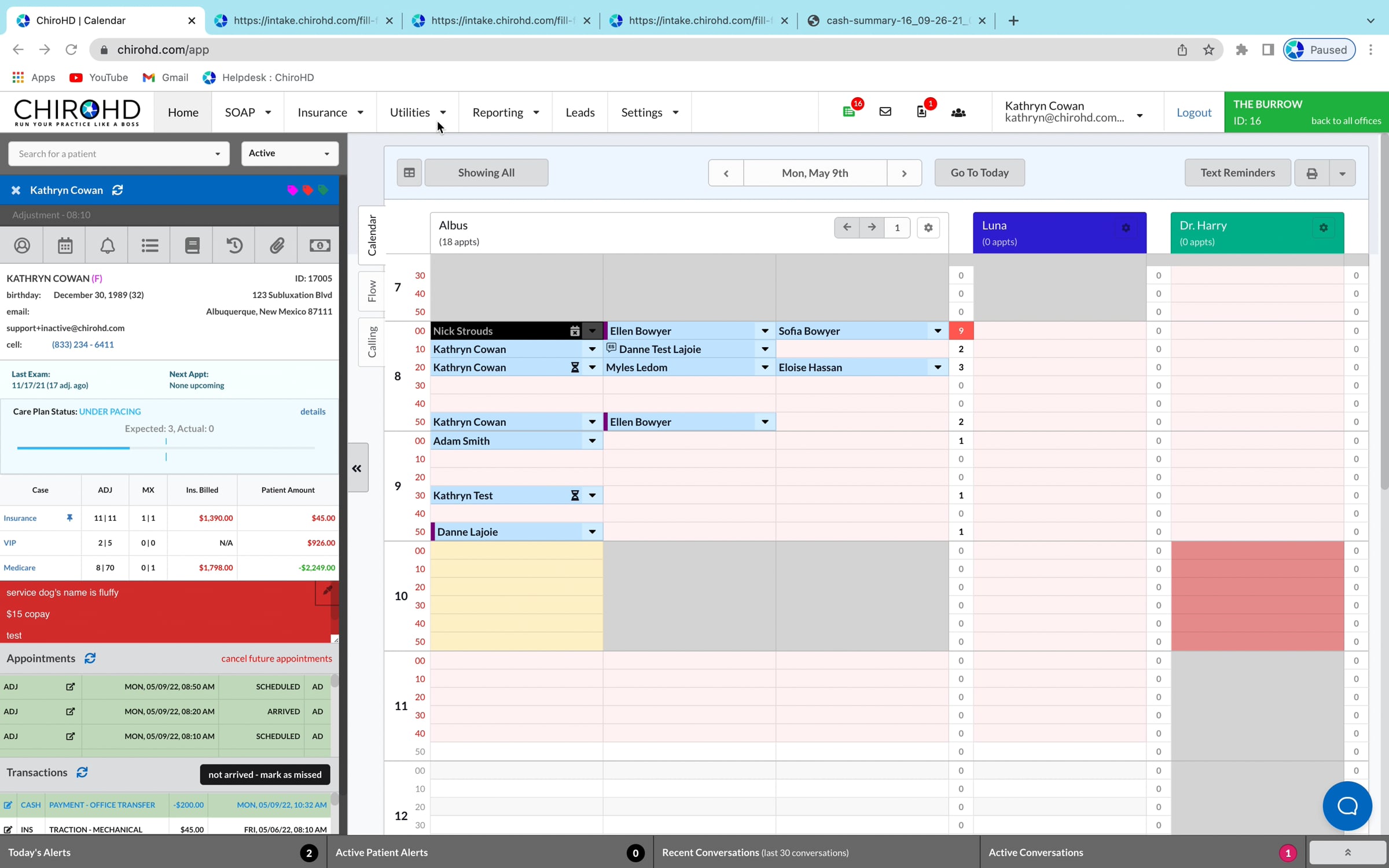
Task: Open the attachments paperclip icon tab
Action: coord(277,245)
